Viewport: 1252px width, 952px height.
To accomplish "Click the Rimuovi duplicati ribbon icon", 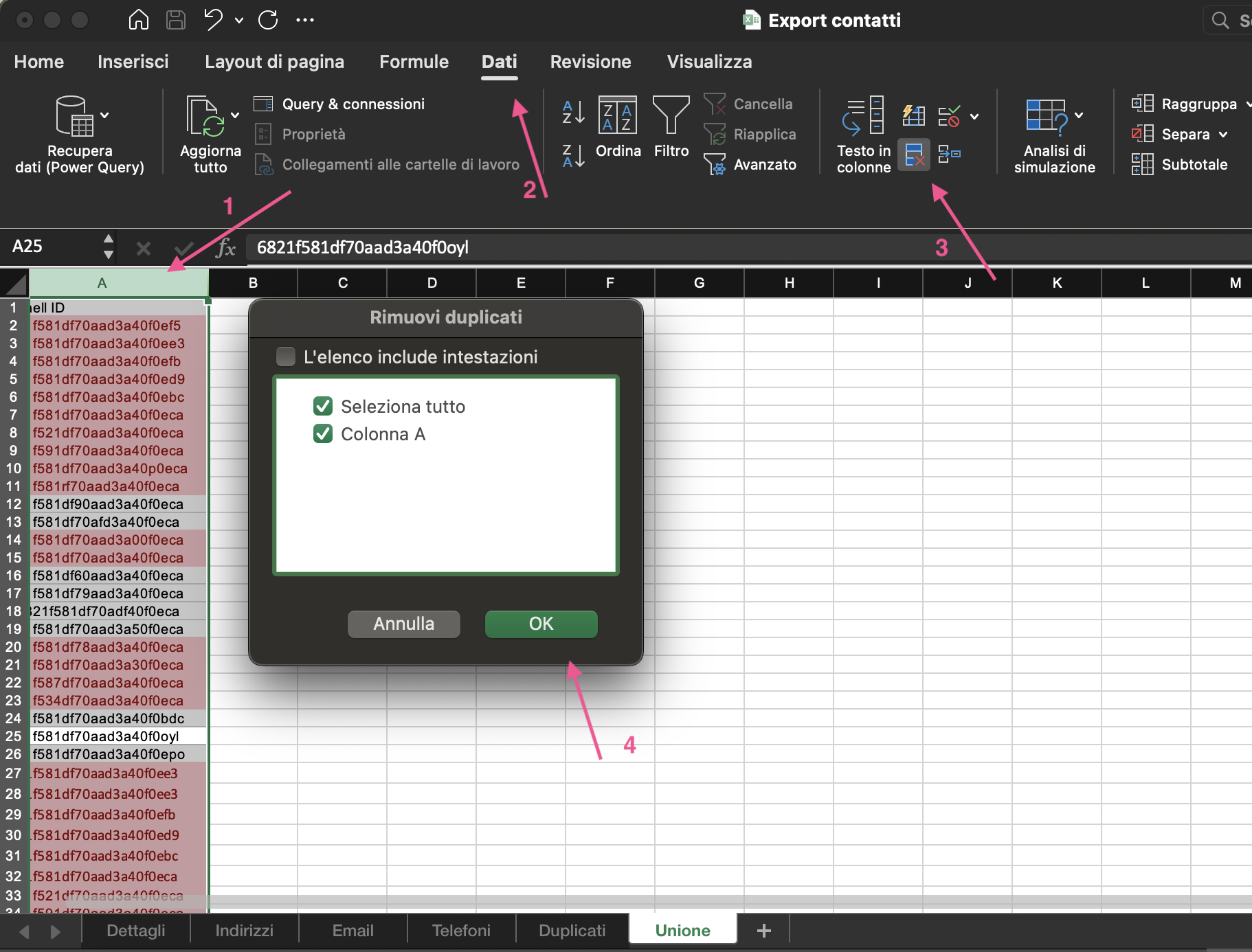I will [x=914, y=155].
